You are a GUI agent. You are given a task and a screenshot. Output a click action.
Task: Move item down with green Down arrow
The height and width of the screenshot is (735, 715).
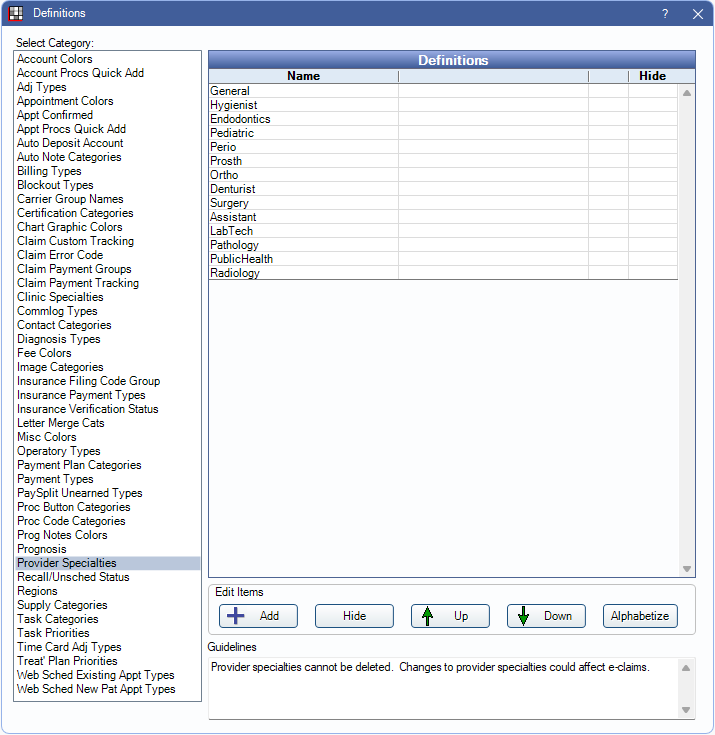pyautogui.click(x=545, y=616)
